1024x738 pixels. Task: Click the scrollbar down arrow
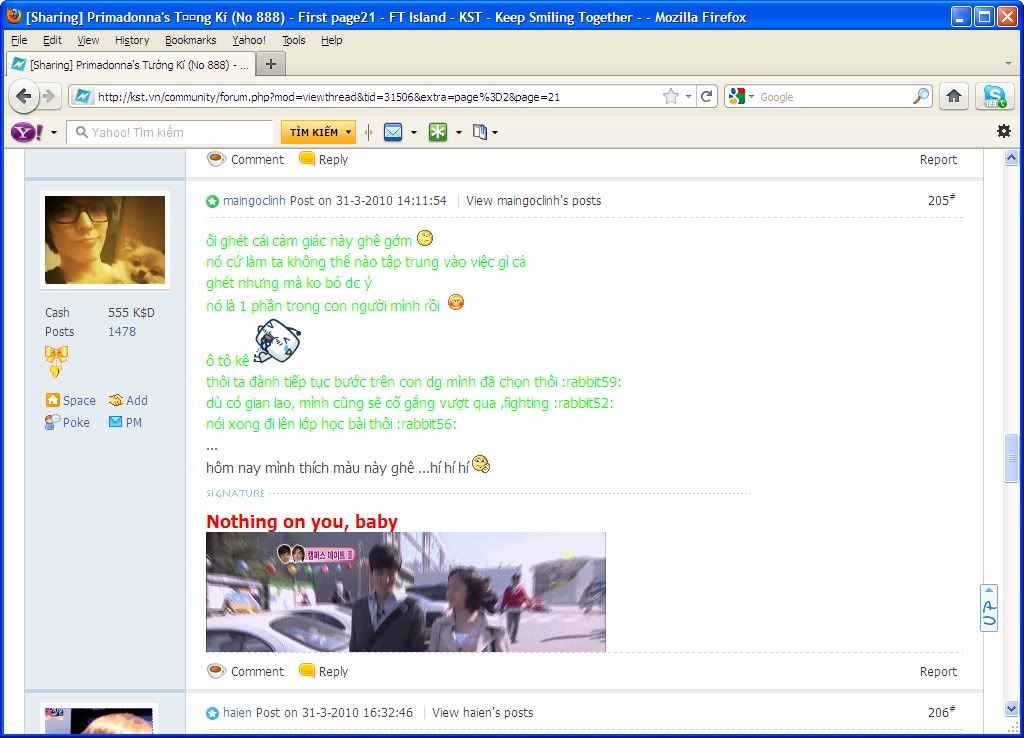[x=1011, y=709]
